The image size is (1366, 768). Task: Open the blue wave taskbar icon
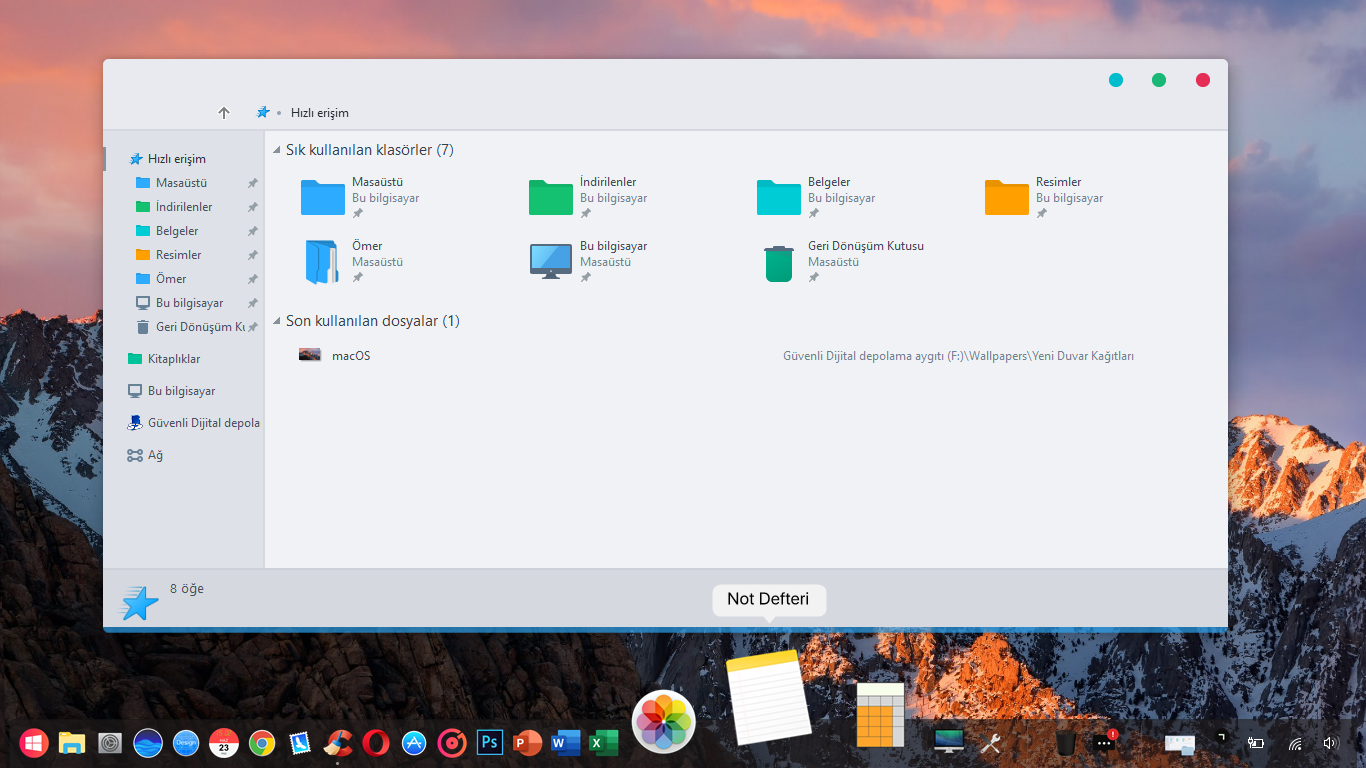coord(148,743)
